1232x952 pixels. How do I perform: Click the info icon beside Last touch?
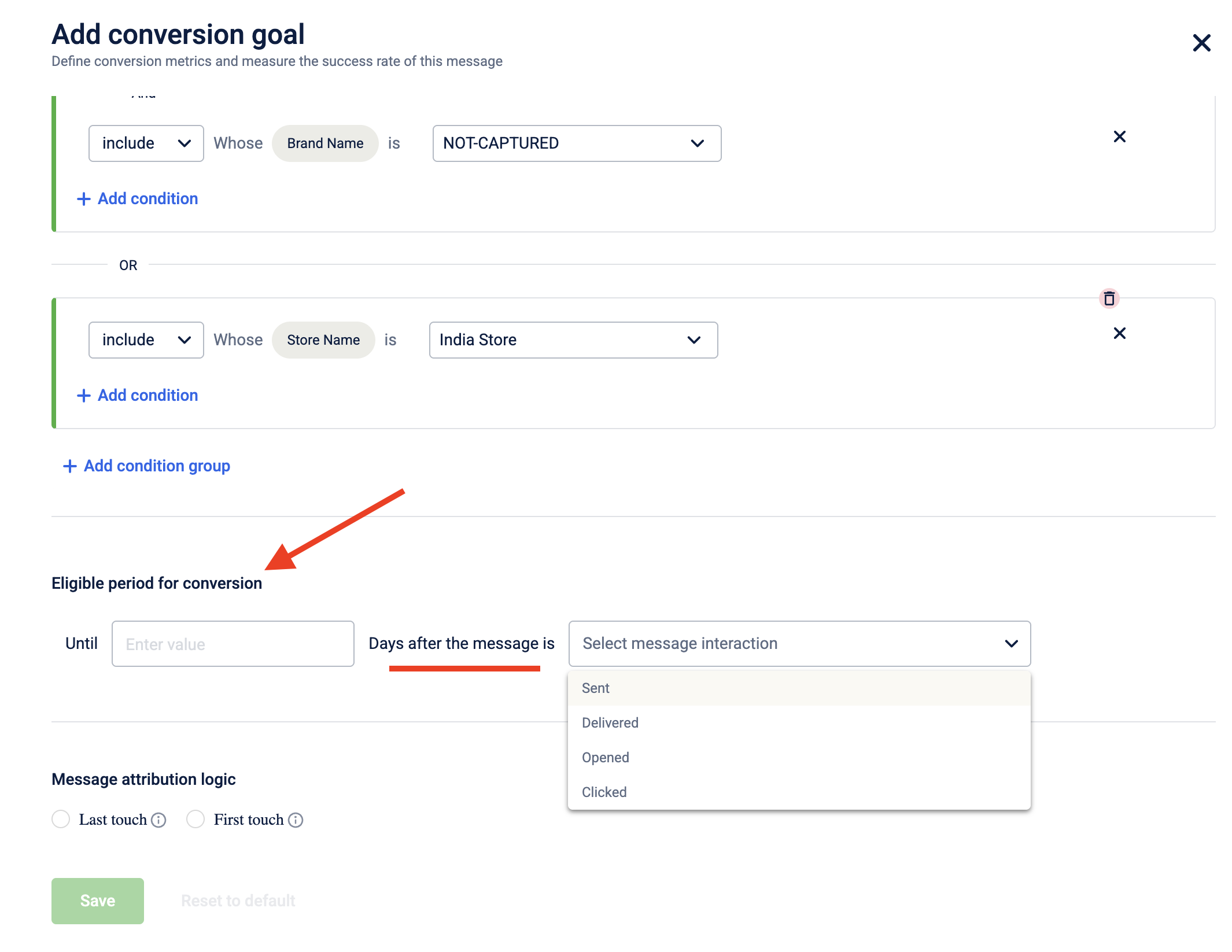158,820
